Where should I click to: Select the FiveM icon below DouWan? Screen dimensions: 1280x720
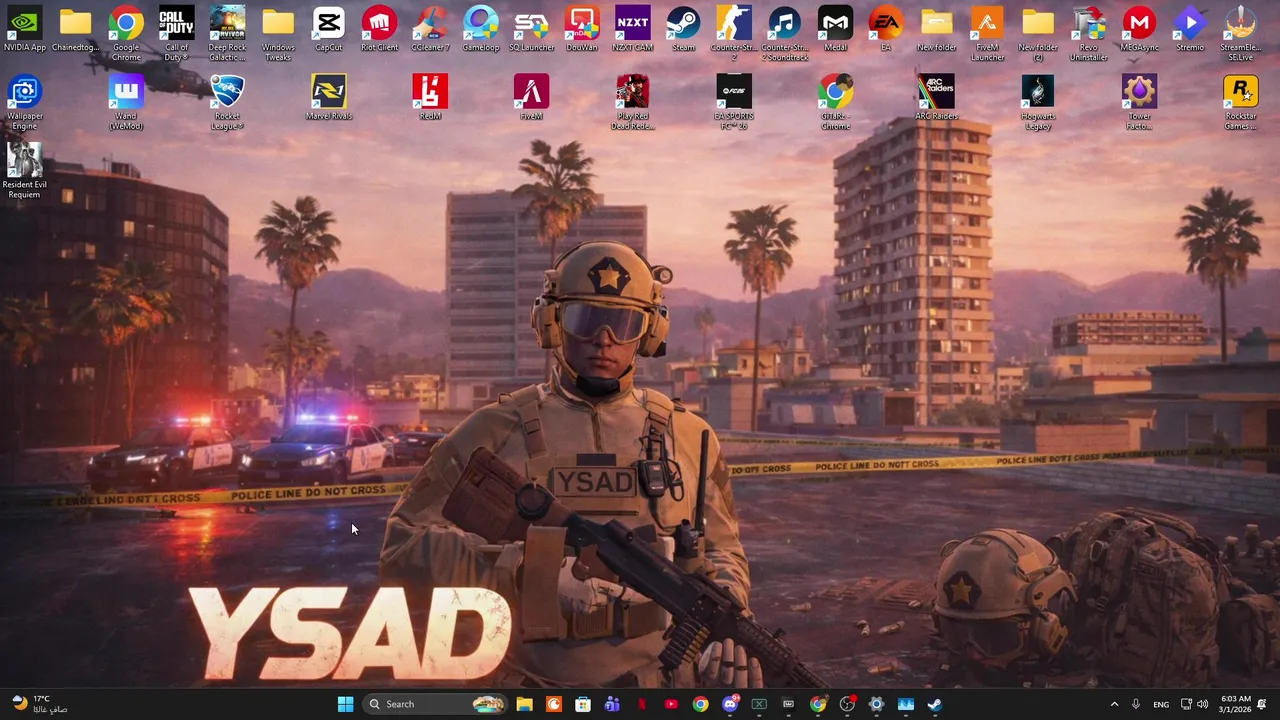[x=531, y=97]
